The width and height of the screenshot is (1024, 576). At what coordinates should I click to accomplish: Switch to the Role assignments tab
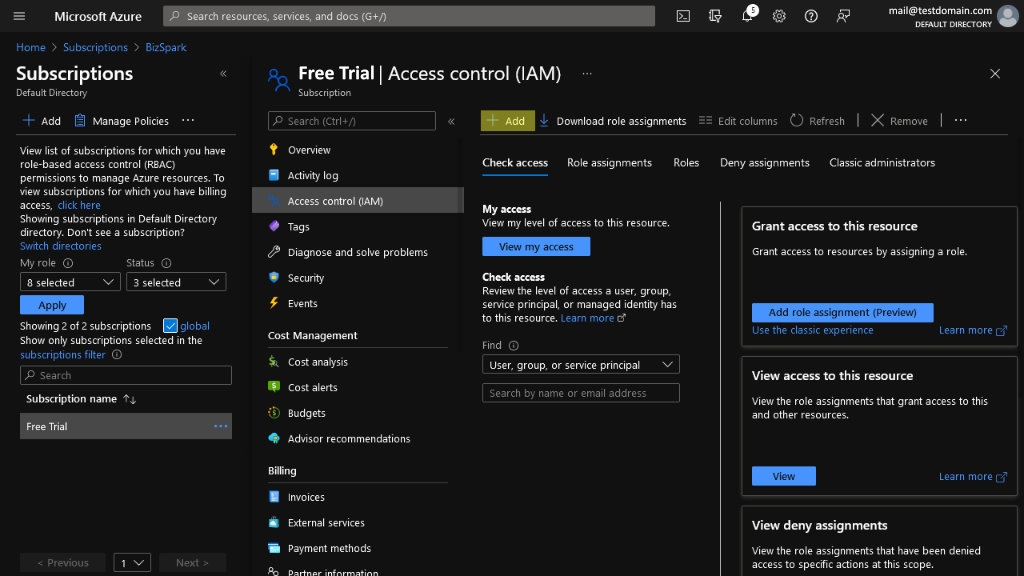tap(609, 163)
